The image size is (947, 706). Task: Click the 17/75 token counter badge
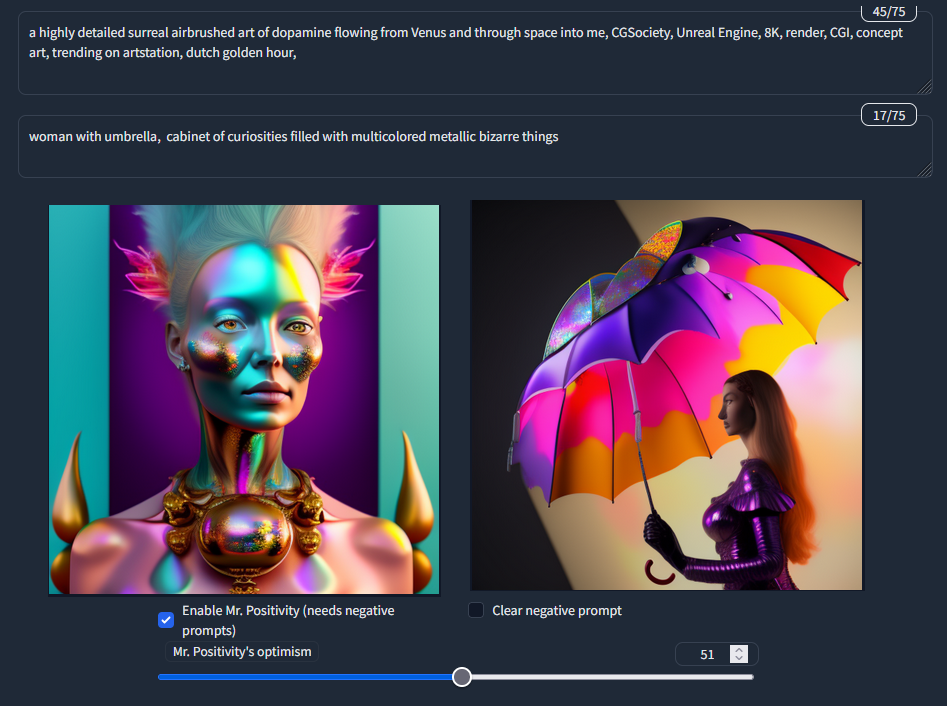pyautogui.click(x=888, y=115)
